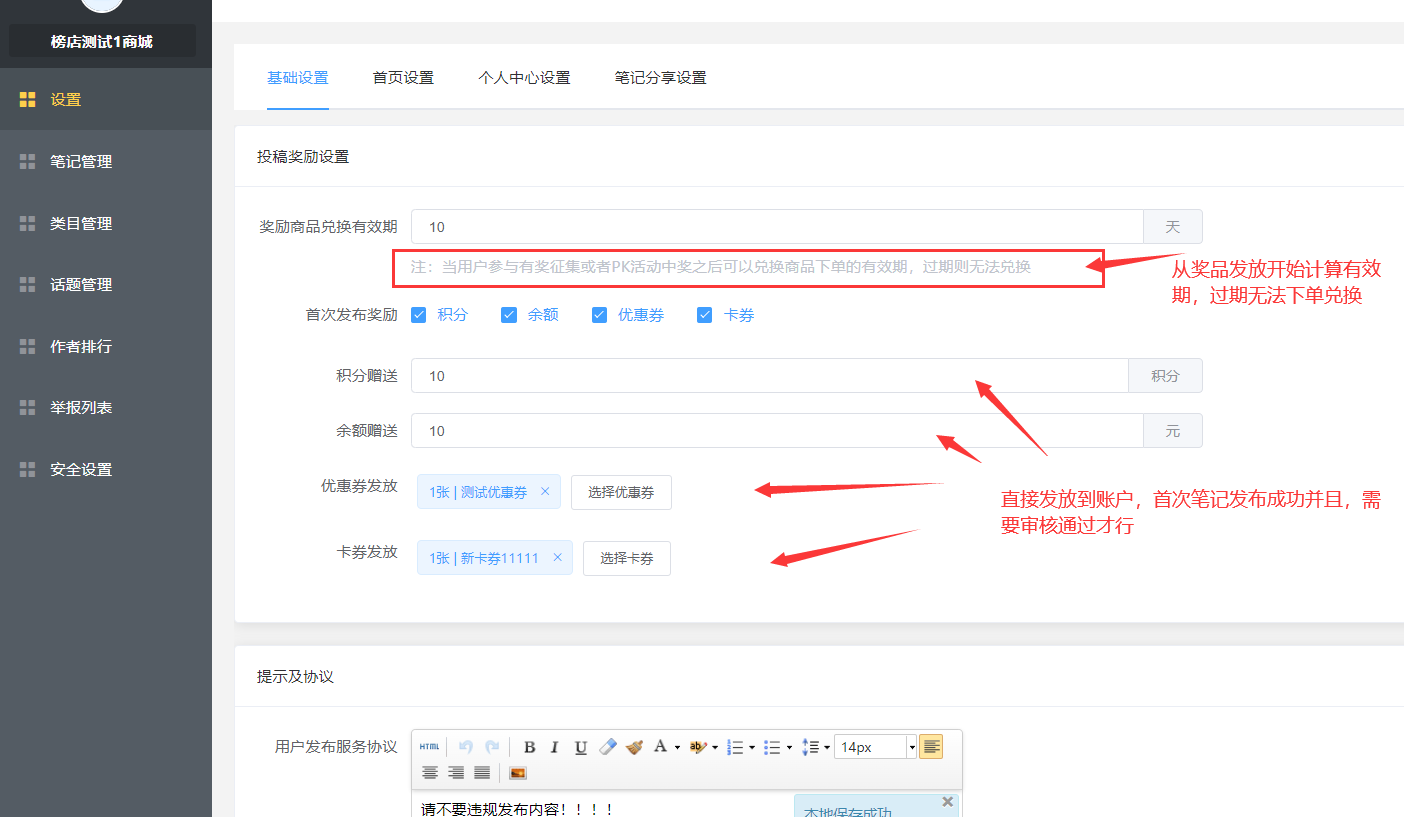Click the editor undo icon

click(465, 747)
